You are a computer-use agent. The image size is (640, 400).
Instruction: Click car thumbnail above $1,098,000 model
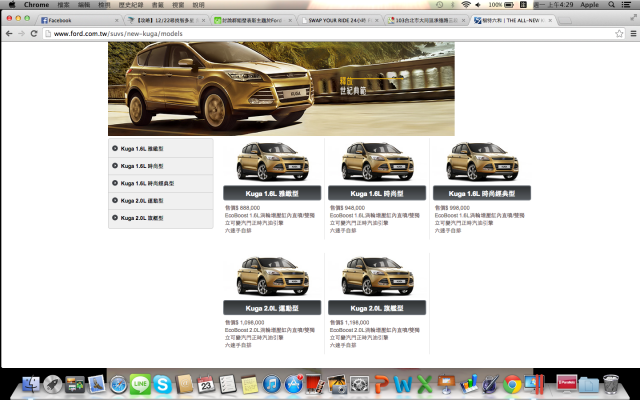click(272, 276)
